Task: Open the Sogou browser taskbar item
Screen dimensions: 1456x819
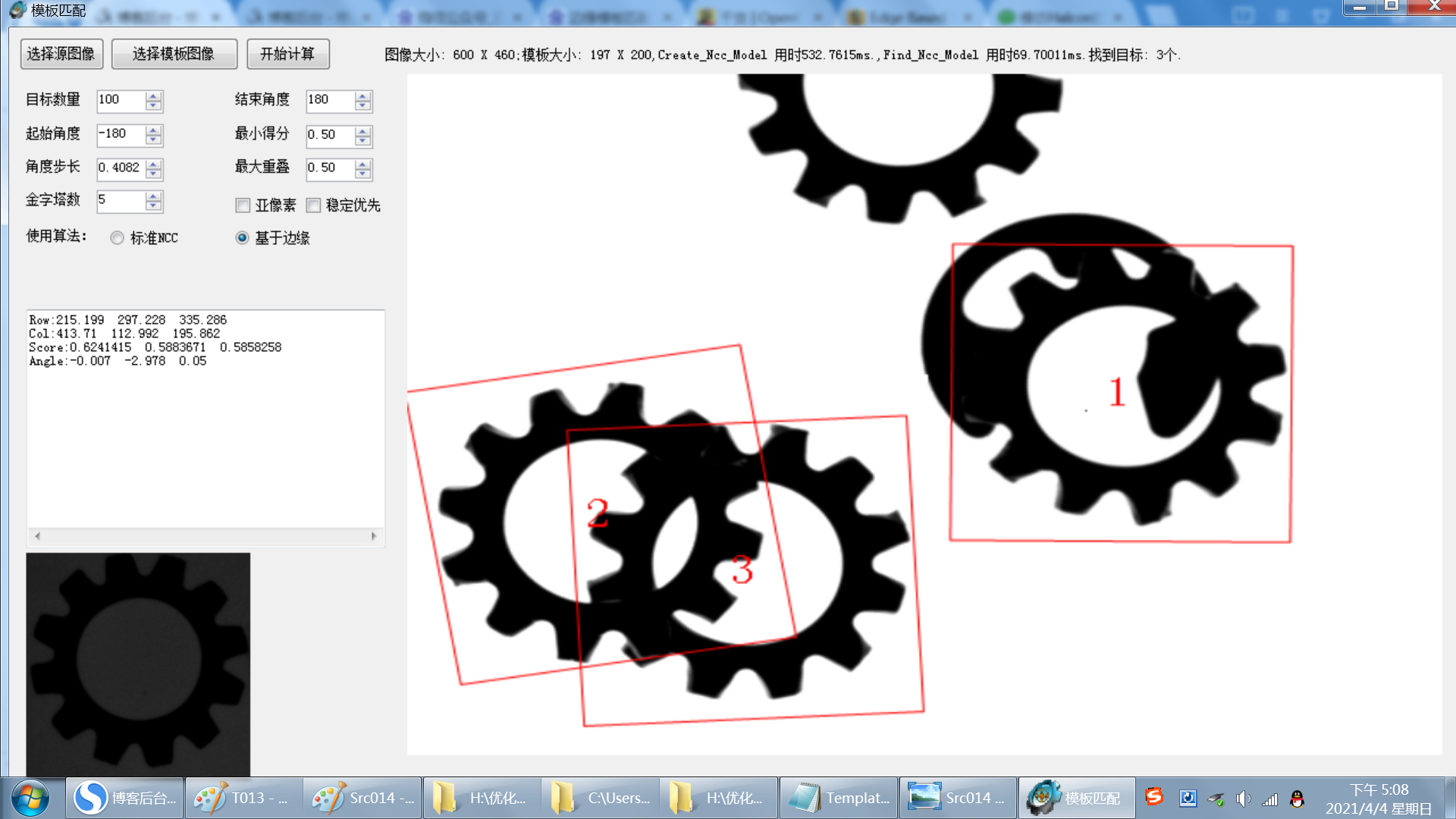Action: pyautogui.click(x=125, y=798)
